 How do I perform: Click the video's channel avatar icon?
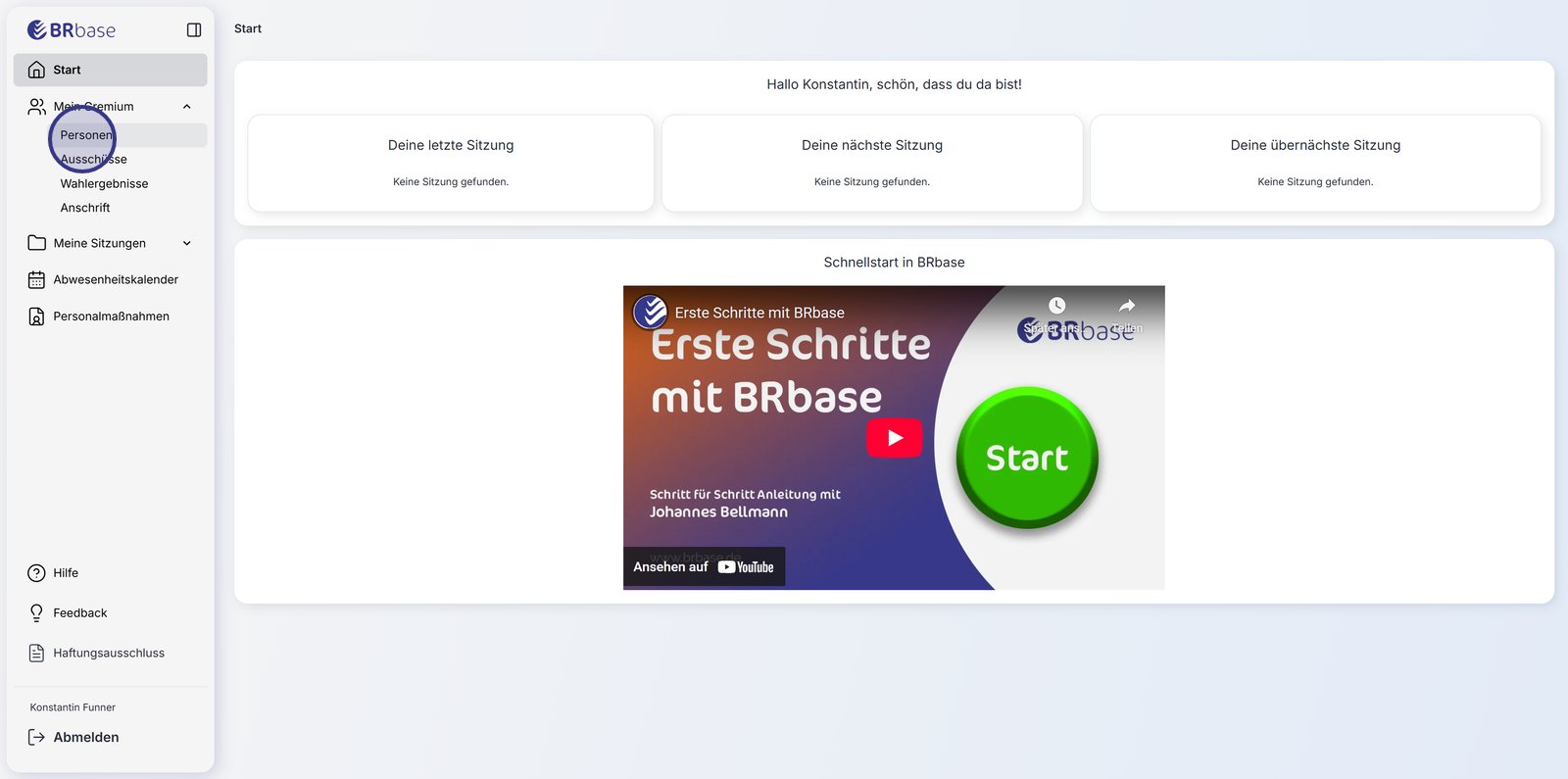point(650,313)
